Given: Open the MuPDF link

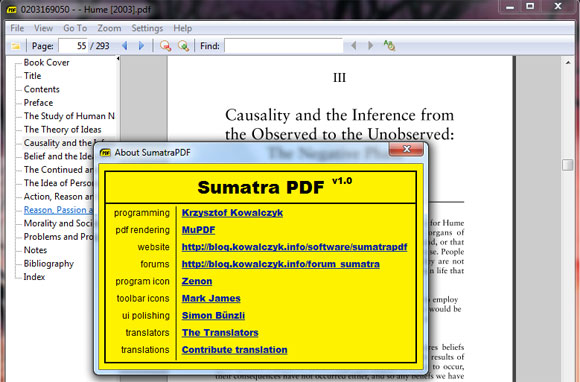Looking at the screenshot, I should coord(198,230).
